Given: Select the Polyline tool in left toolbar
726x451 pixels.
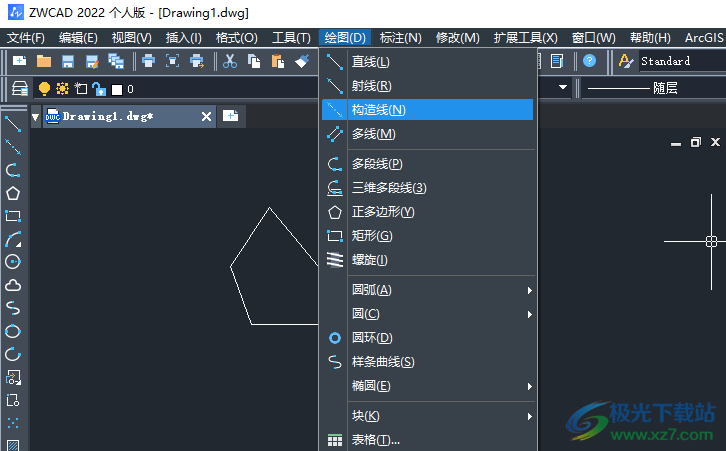Looking at the screenshot, I should coord(13,170).
